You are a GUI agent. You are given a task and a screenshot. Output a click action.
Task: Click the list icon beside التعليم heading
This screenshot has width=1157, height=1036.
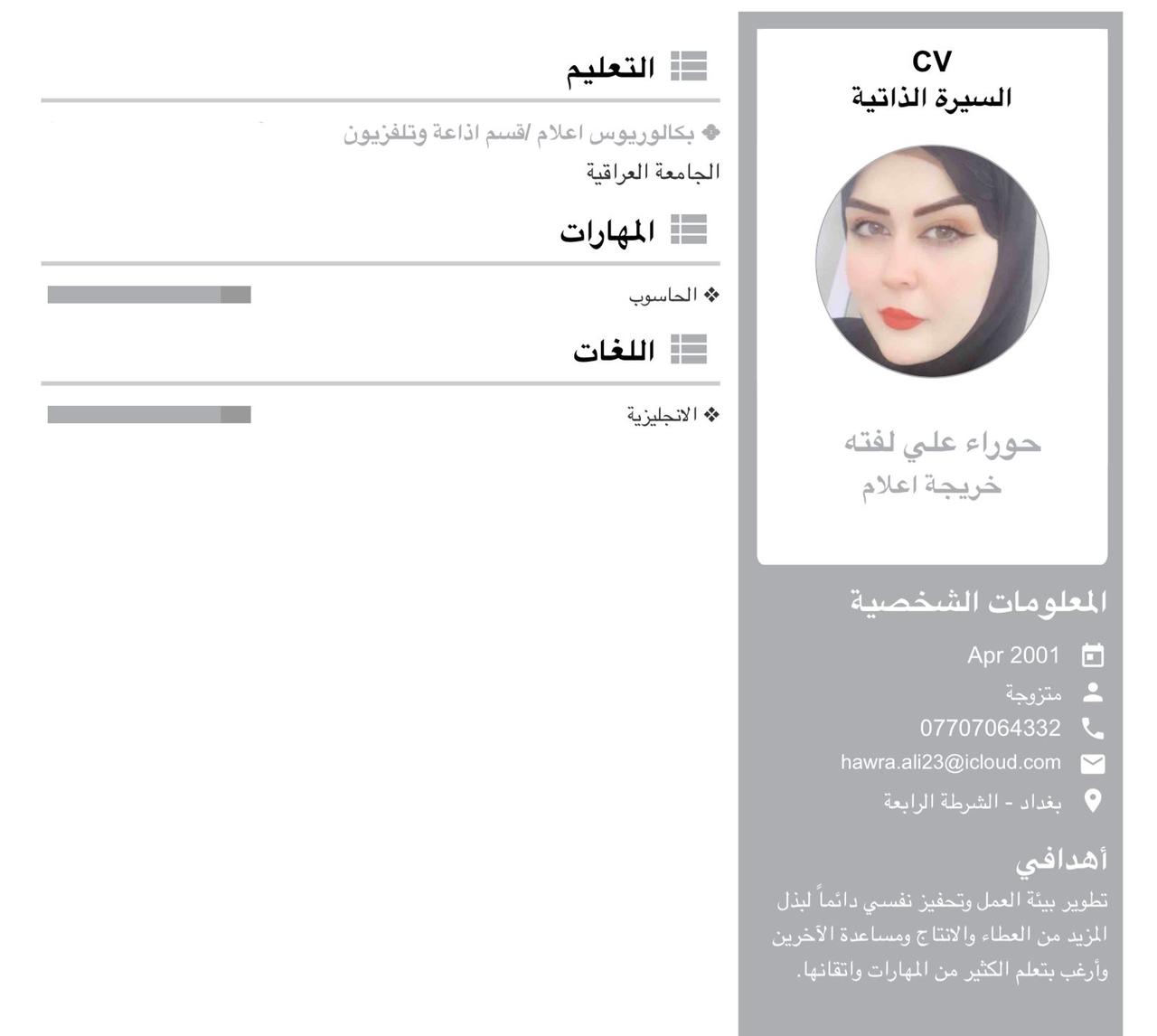[x=689, y=67]
